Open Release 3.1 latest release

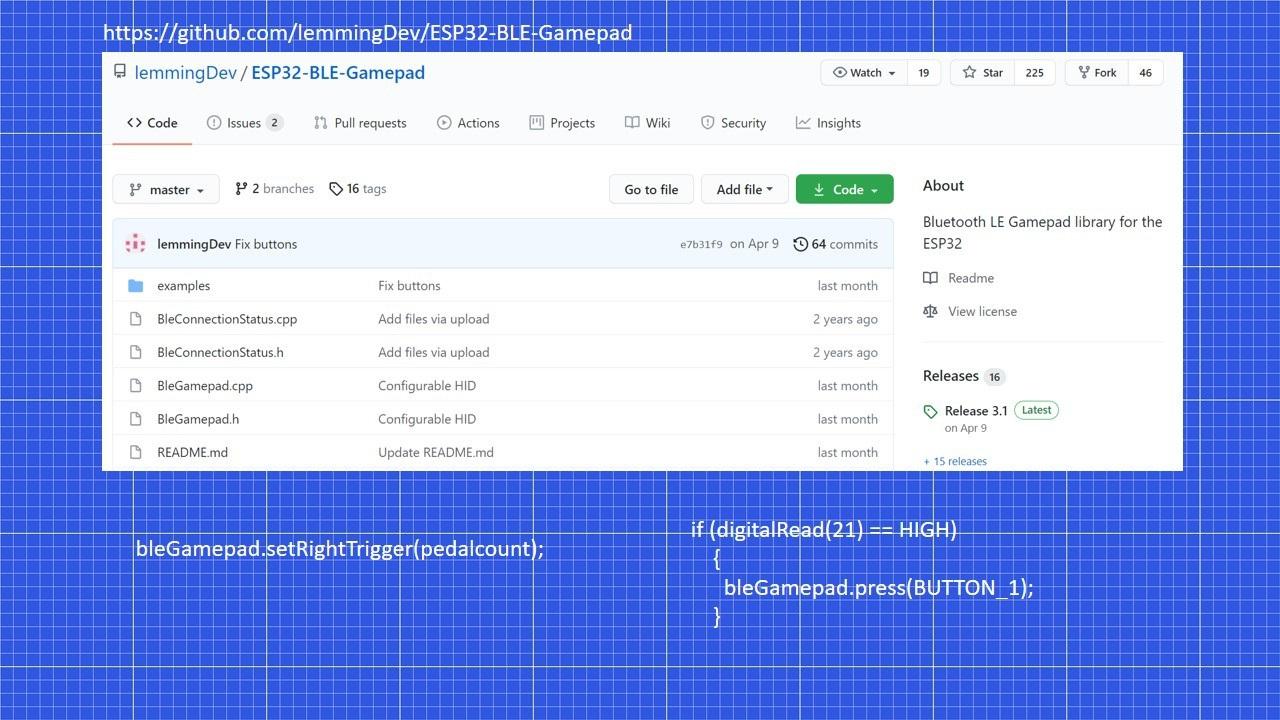pyautogui.click(x=976, y=410)
